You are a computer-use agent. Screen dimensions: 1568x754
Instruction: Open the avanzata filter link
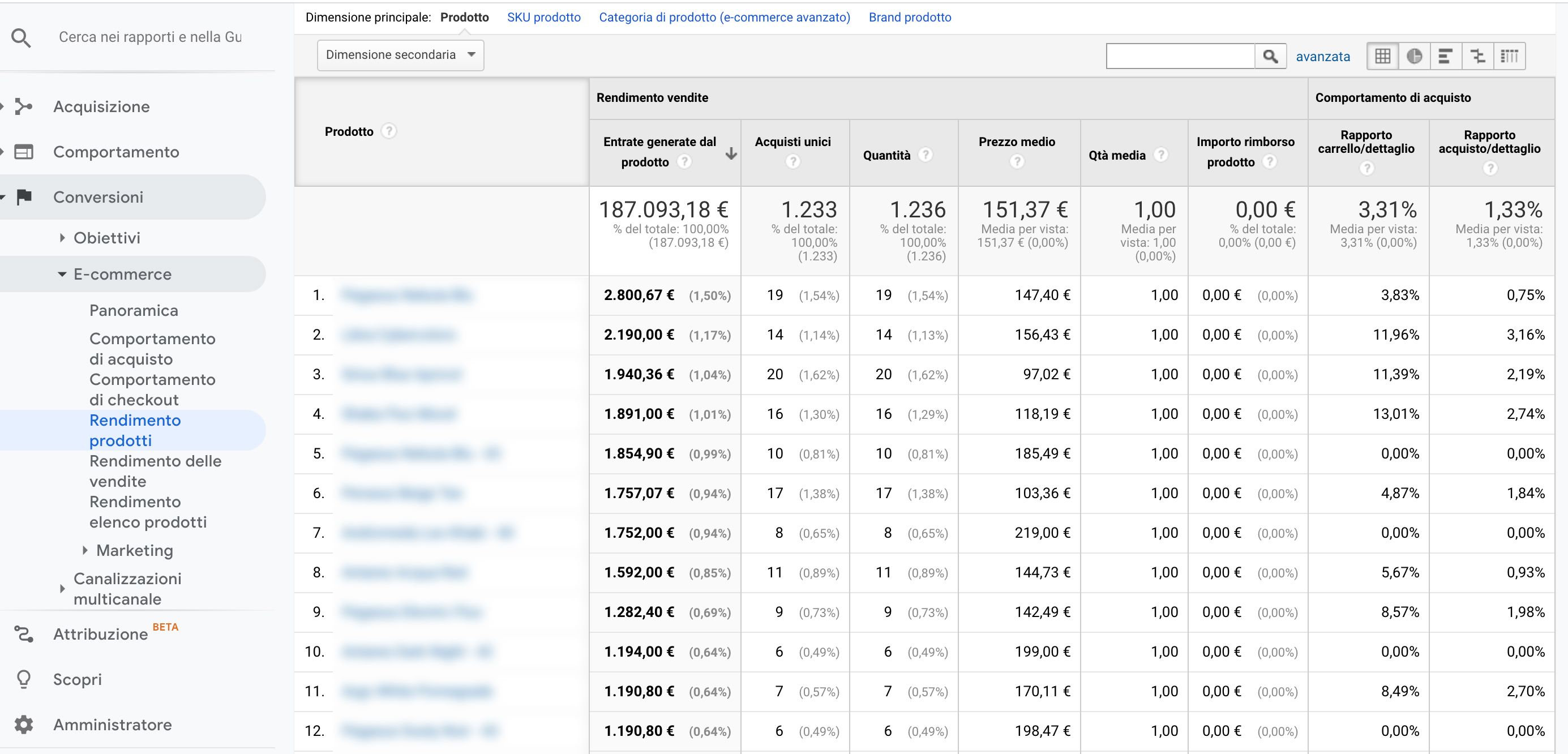click(x=1323, y=57)
